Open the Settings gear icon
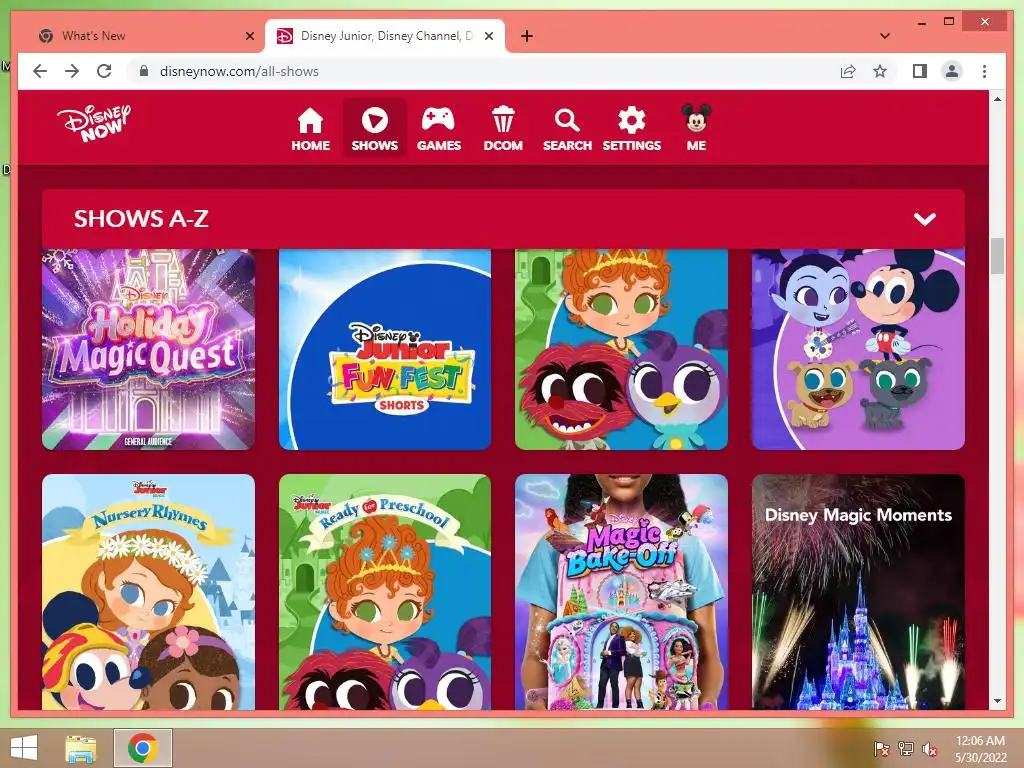The height and width of the screenshot is (768, 1024). click(x=632, y=121)
